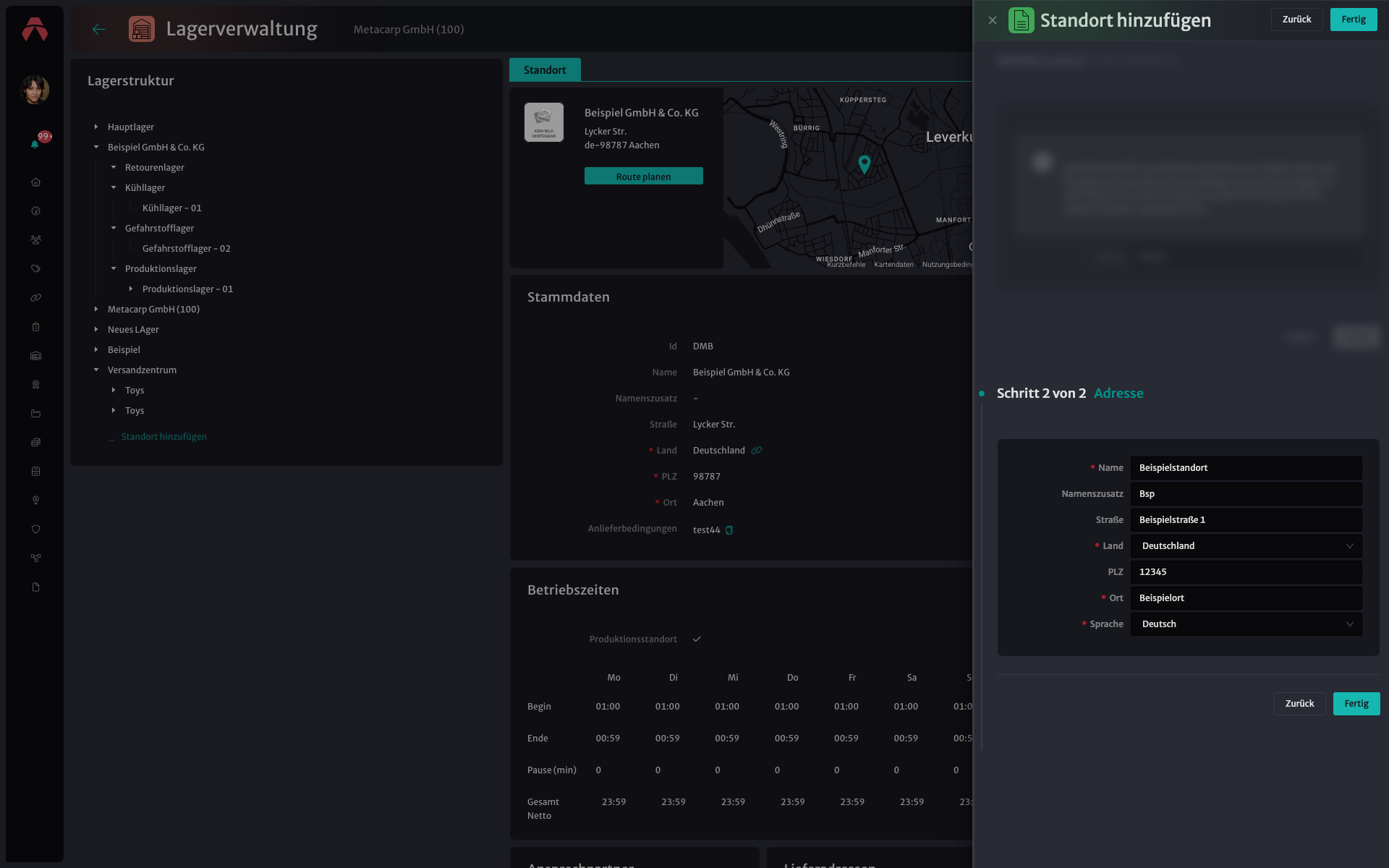Click the Kurzbefehle link on map

[x=846, y=265]
